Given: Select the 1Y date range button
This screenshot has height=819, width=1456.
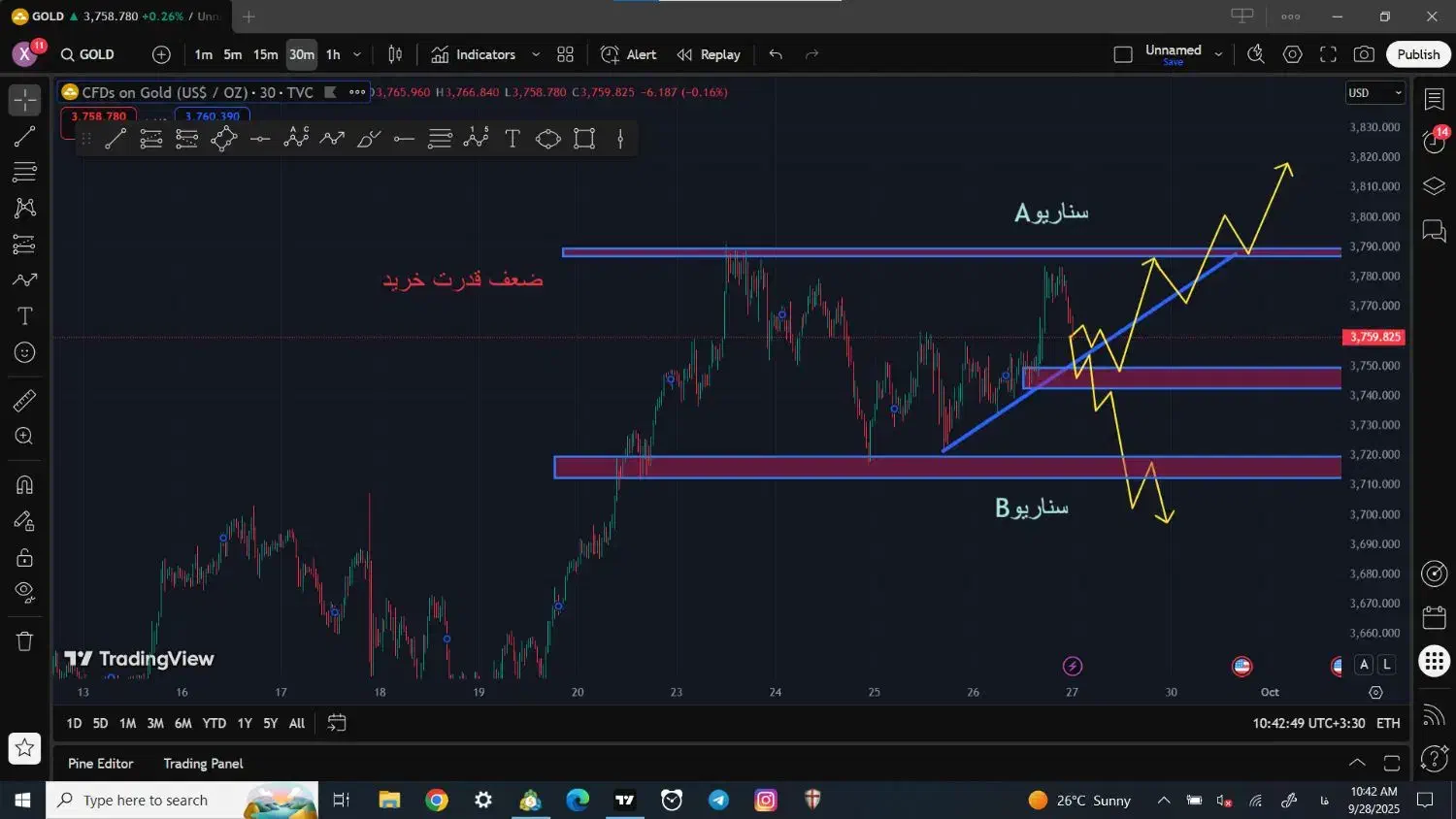Looking at the screenshot, I should click(245, 723).
